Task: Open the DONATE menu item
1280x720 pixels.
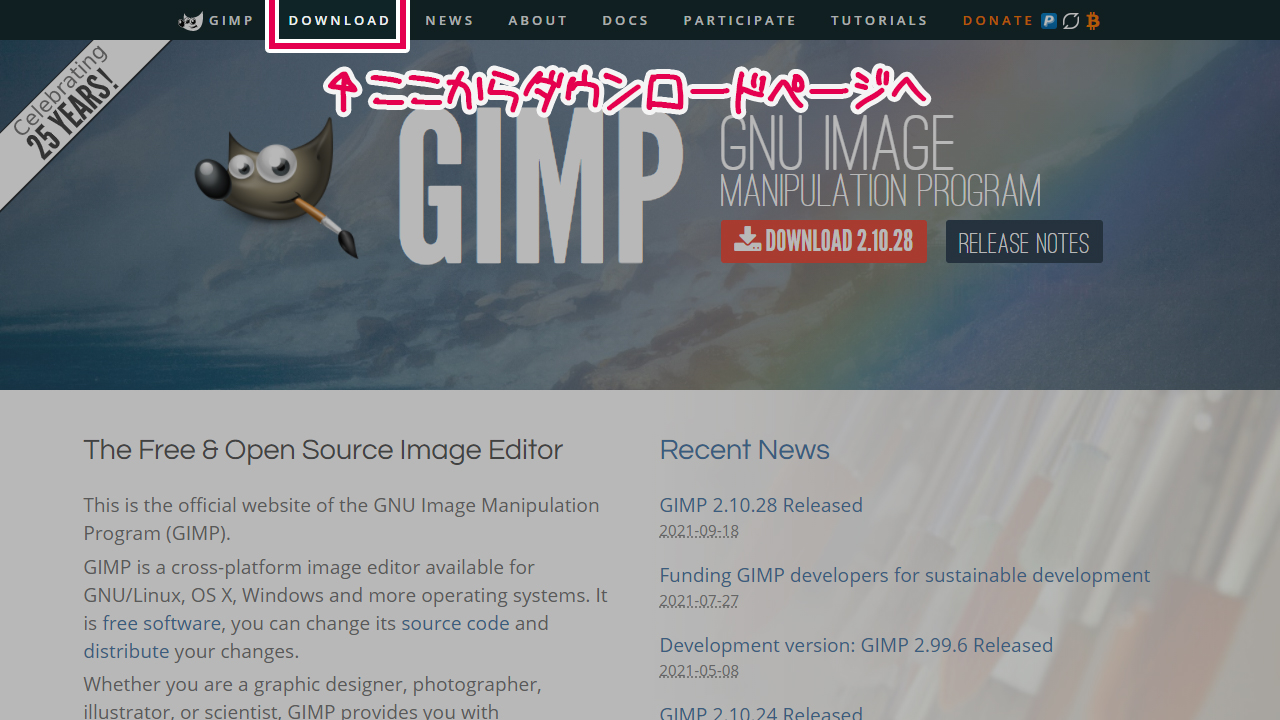Action: [998, 20]
